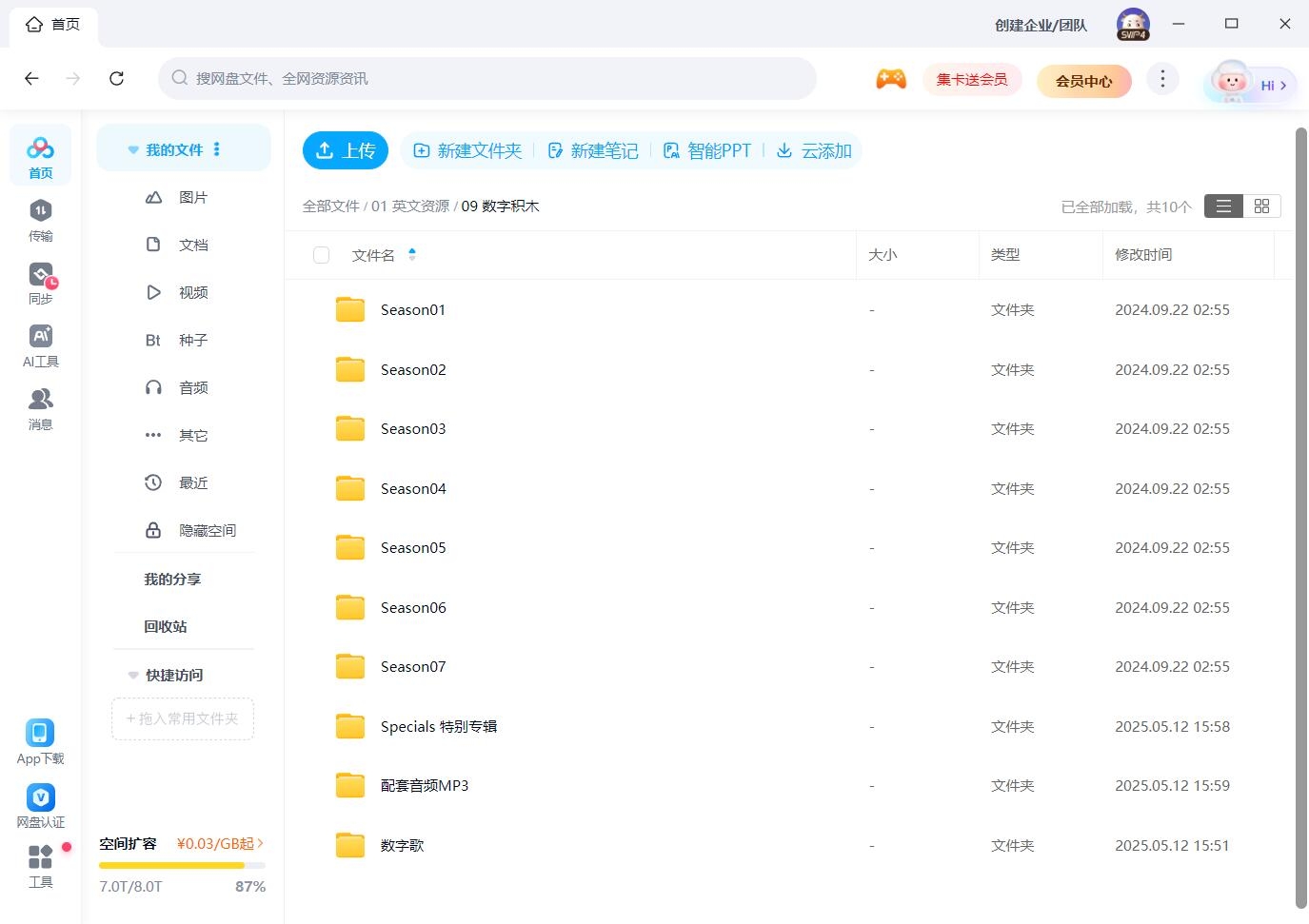
Task: Select the 视频 category
Action: point(184,292)
